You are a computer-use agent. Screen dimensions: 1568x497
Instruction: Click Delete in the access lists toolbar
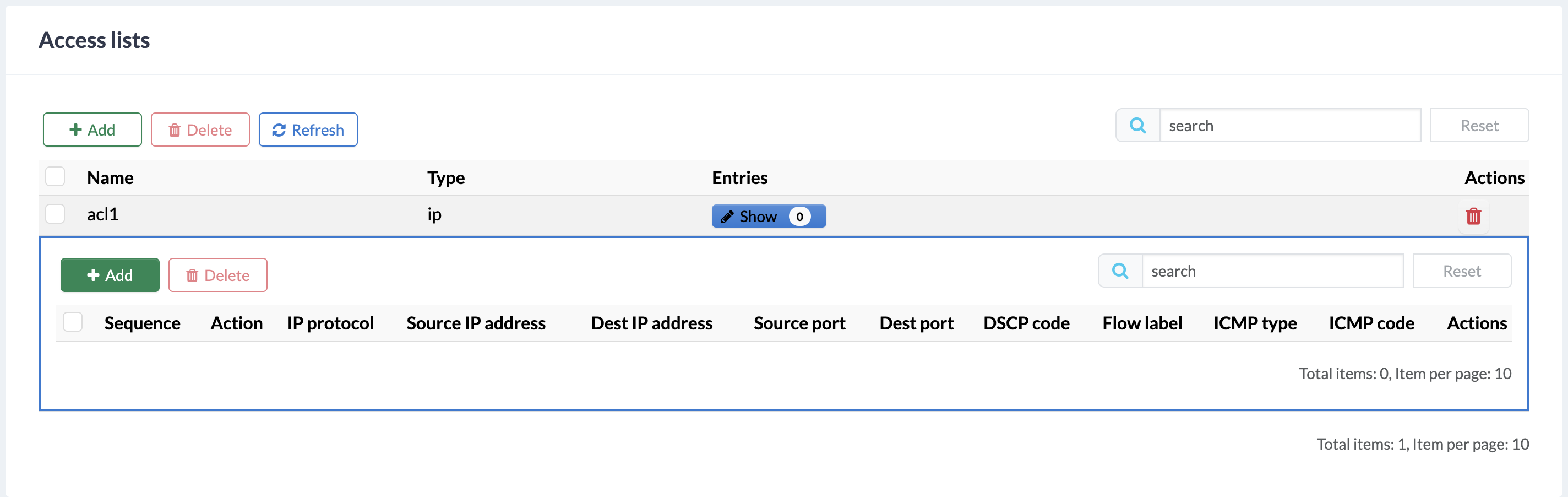coord(200,129)
